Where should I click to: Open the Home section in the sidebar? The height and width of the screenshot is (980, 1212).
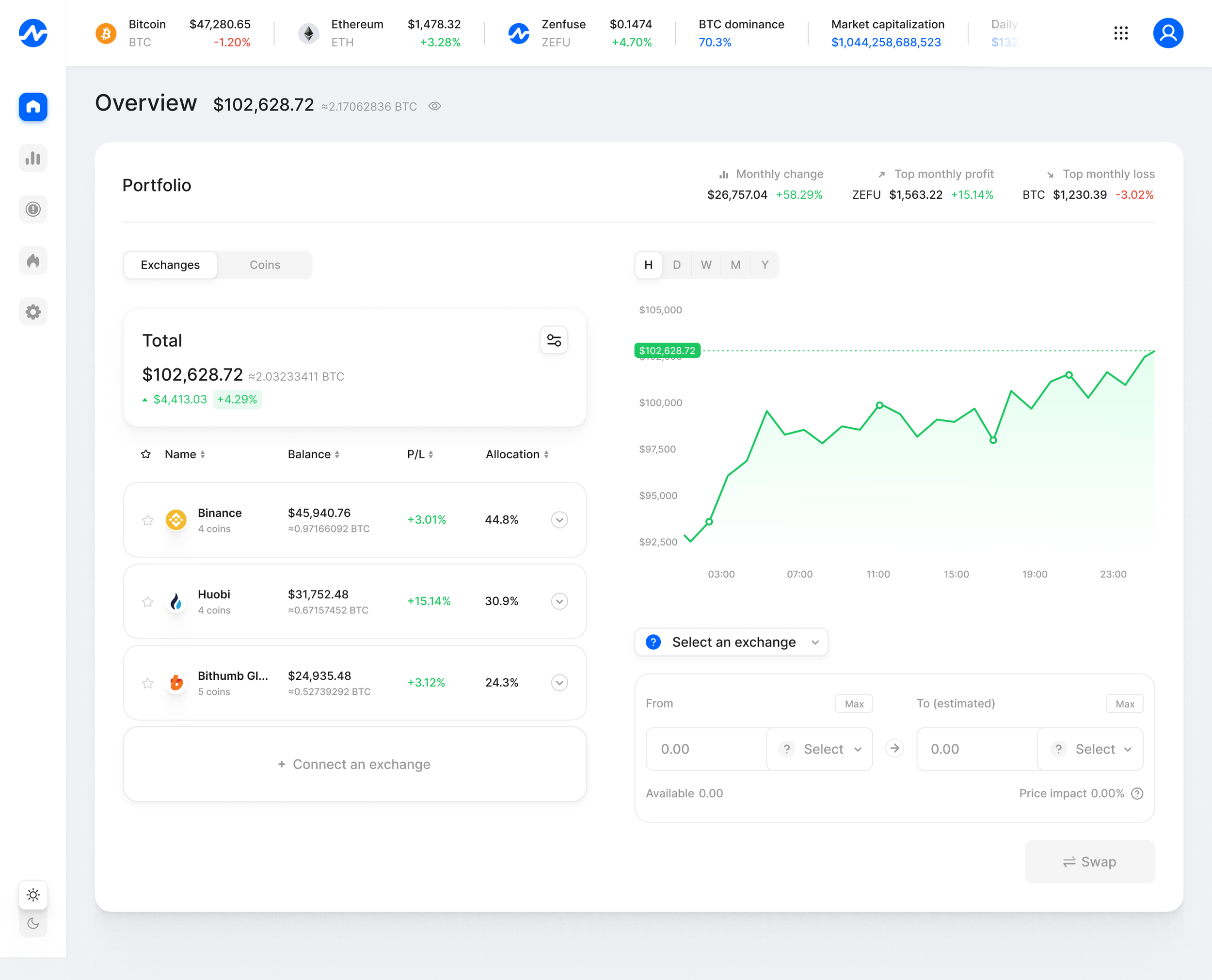33,107
